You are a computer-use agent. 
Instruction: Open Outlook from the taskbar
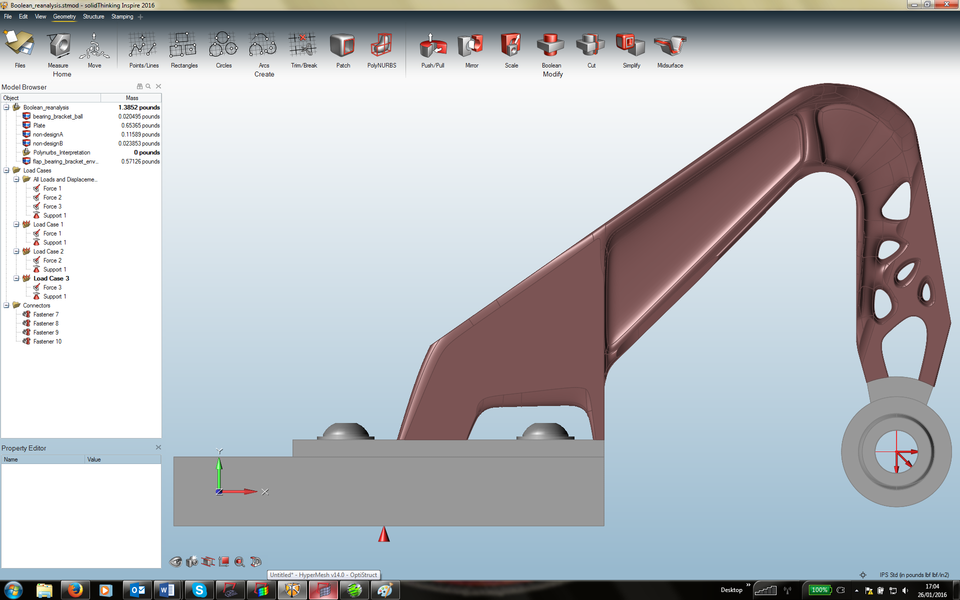(x=137, y=590)
